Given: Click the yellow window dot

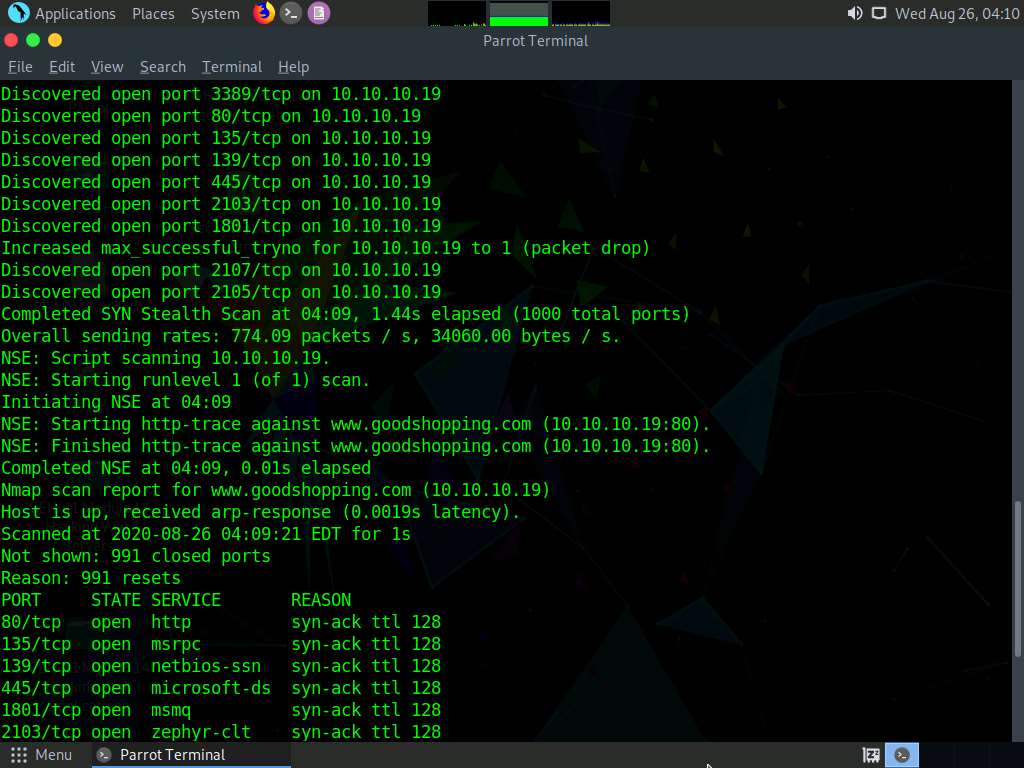Looking at the screenshot, I should (x=55, y=40).
